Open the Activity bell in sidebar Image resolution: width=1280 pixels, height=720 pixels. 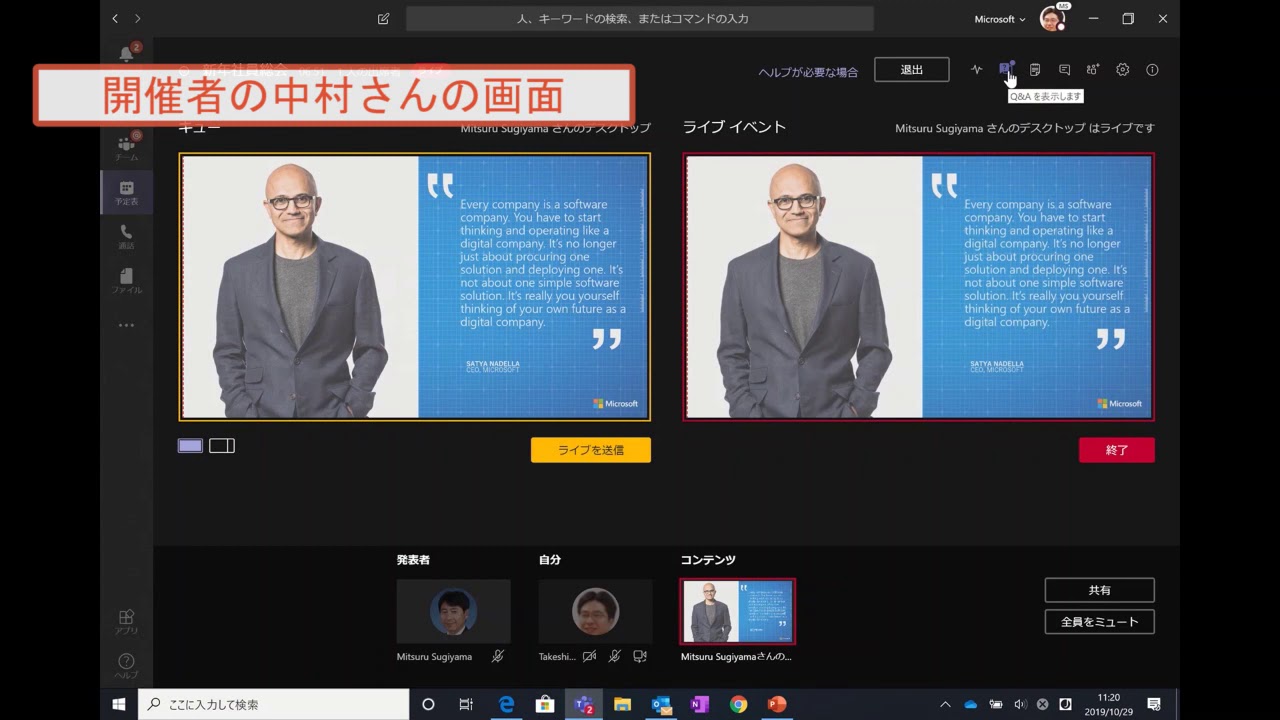(x=126, y=53)
